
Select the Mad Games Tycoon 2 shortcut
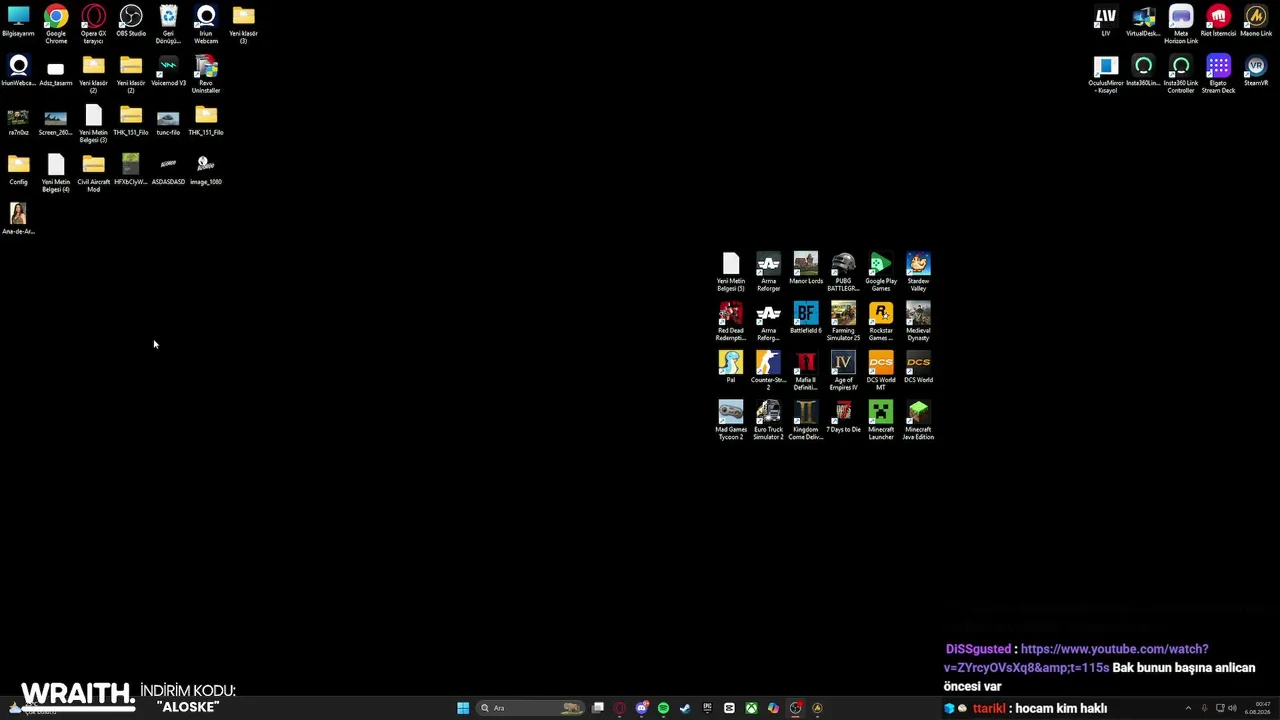coord(731,420)
